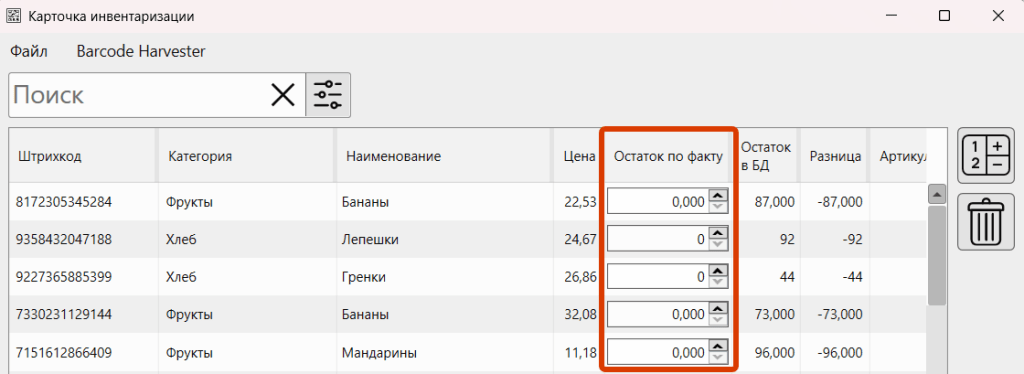Click price value 26,86
The height and width of the screenshot is (374, 1024).
click(x=580, y=277)
